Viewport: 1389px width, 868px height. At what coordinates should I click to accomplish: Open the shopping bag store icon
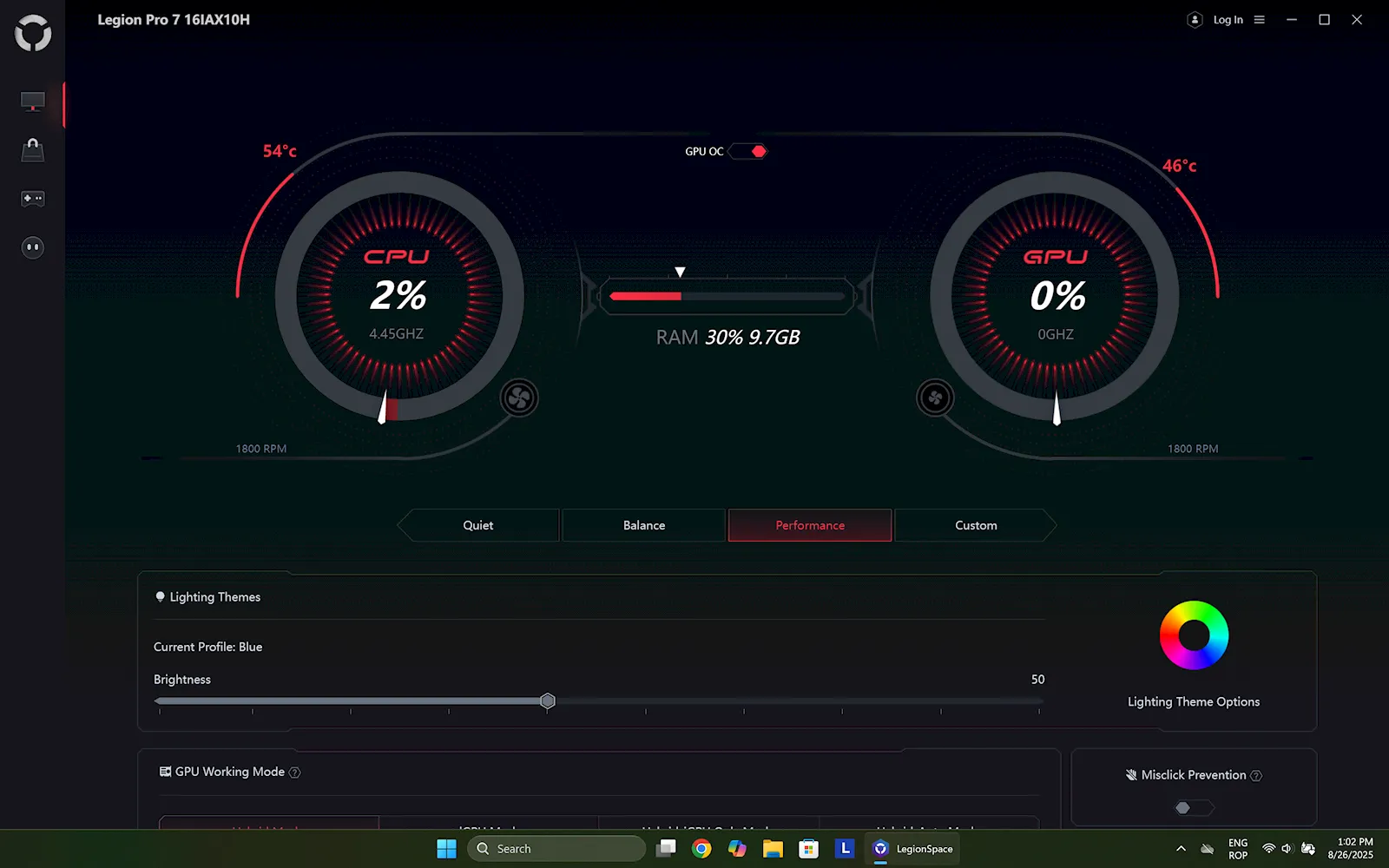[32, 149]
